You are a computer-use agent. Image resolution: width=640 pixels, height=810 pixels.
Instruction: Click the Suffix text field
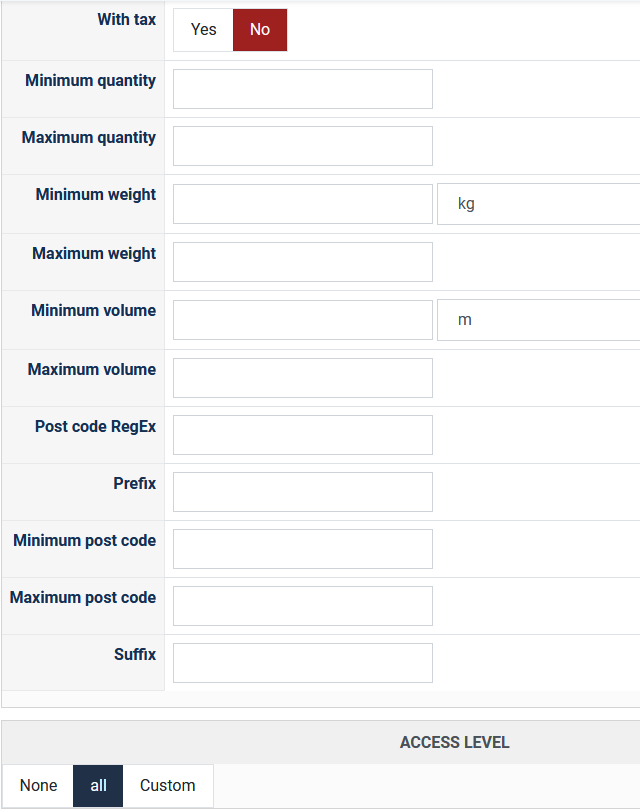point(302,663)
